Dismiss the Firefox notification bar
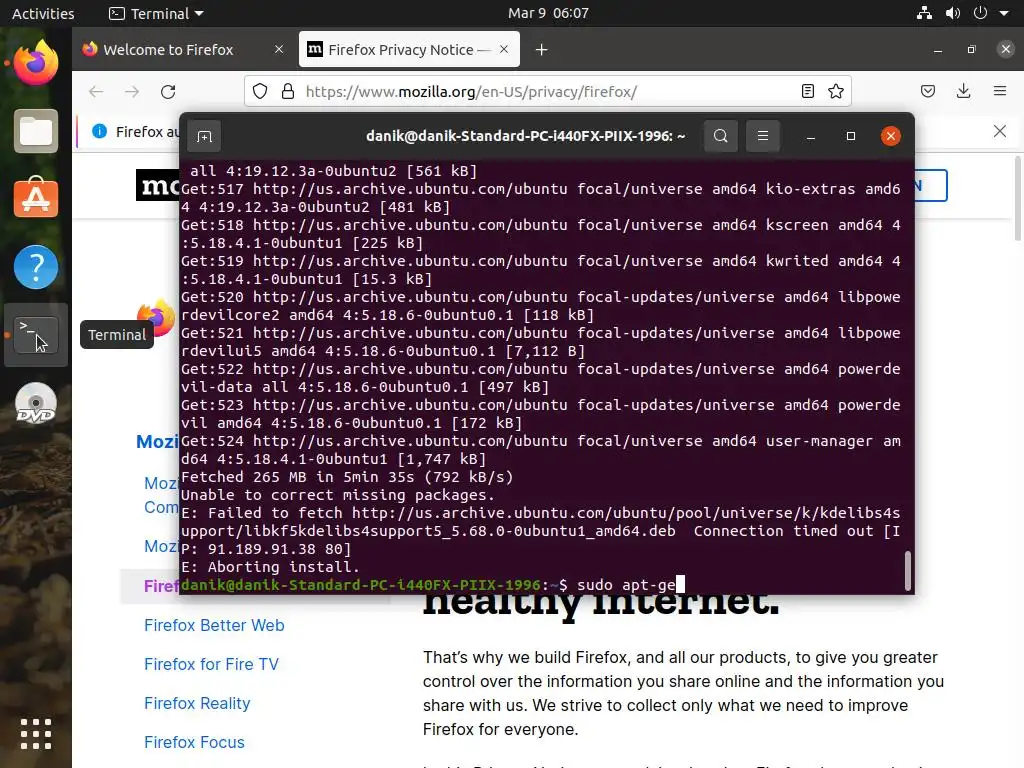The width and height of the screenshot is (1024, 768). pos(1000,131)
